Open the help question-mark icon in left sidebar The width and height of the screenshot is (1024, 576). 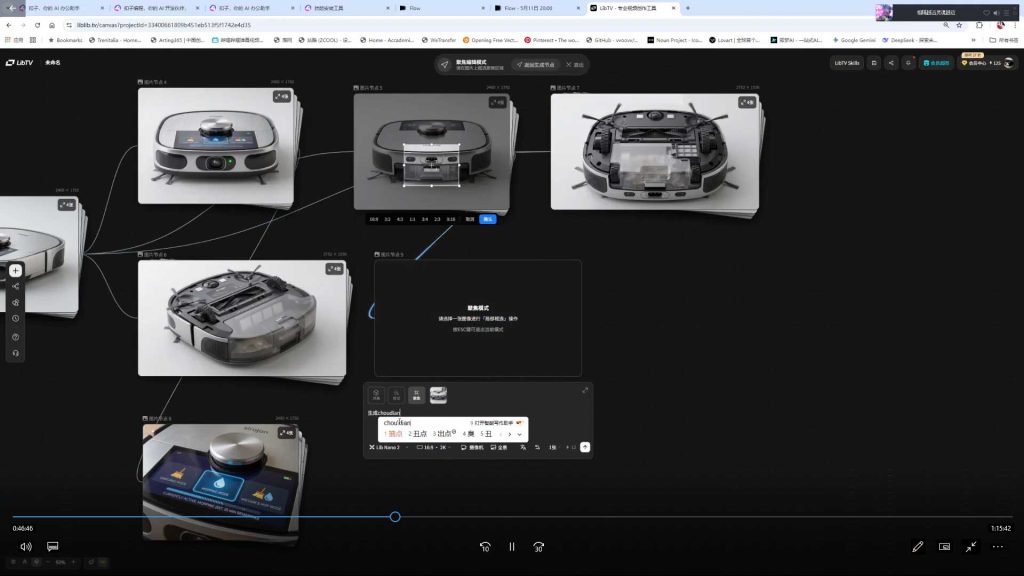16,337
